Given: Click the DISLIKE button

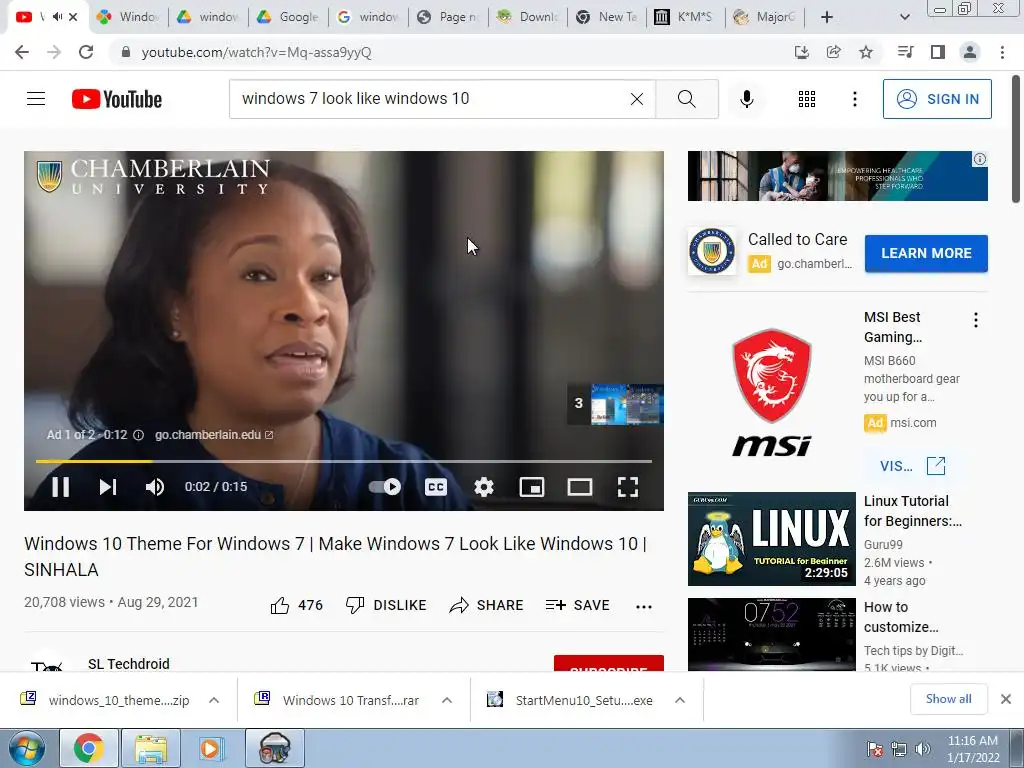Looking at the screenshot, I should click(386, 605).
